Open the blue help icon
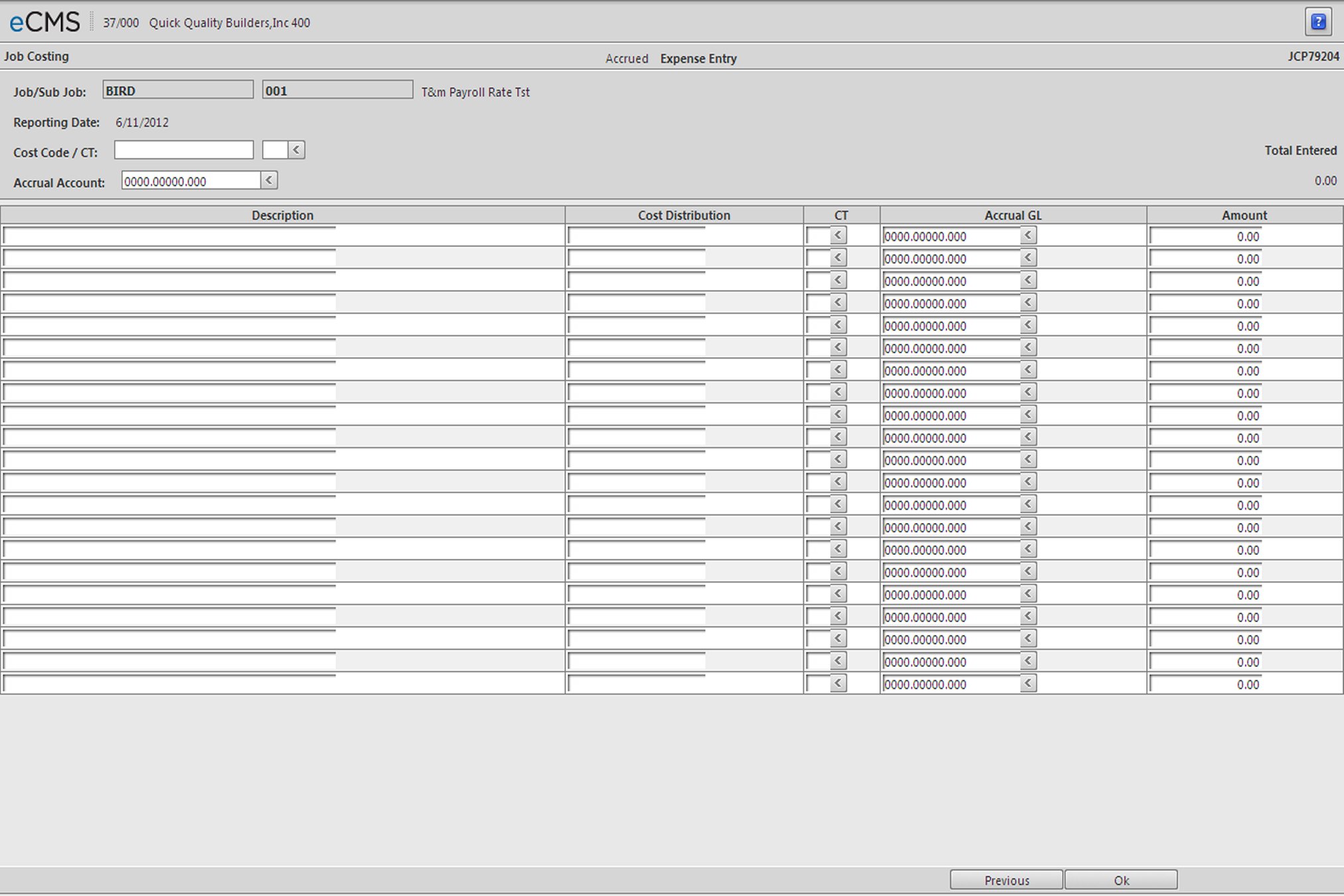Screen dimensions: 1344x896 pos(1318,22)
